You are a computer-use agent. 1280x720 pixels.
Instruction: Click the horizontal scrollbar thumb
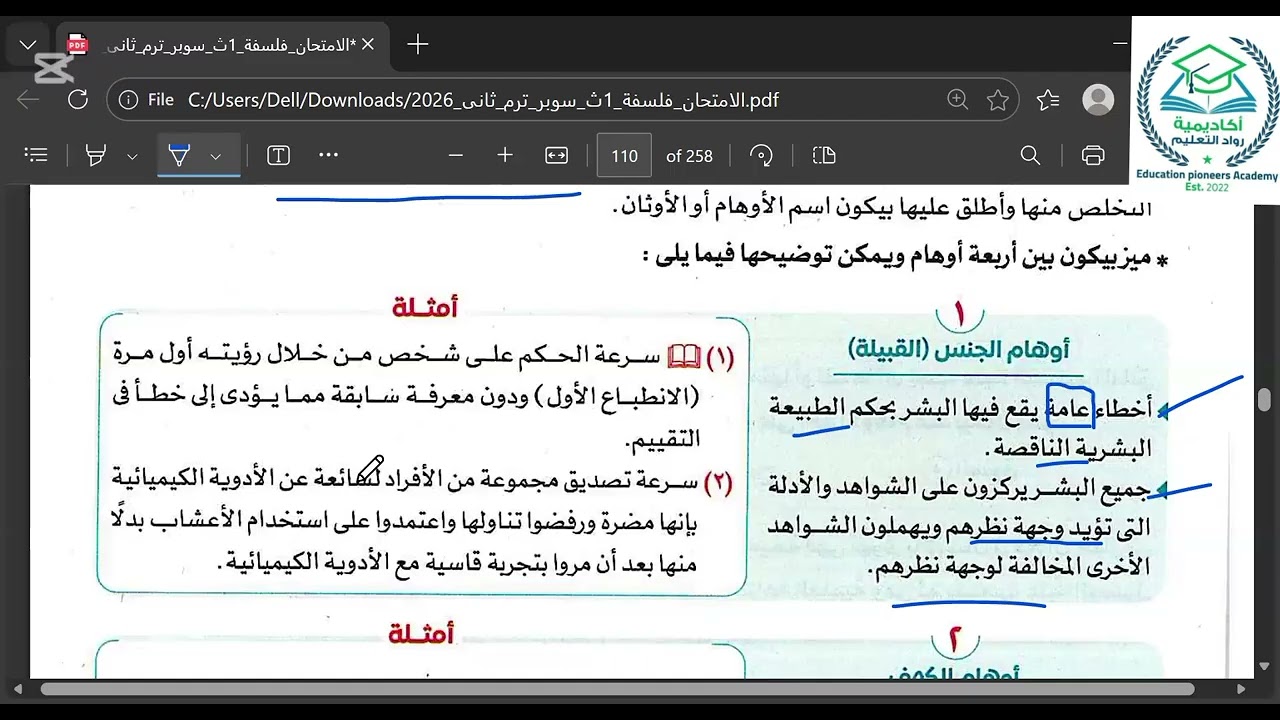617,689
